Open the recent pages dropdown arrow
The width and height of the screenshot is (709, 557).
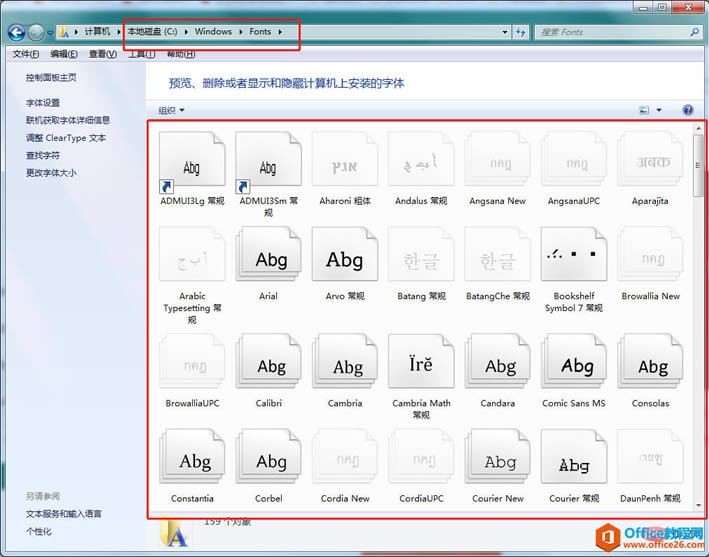pos(50,33)
